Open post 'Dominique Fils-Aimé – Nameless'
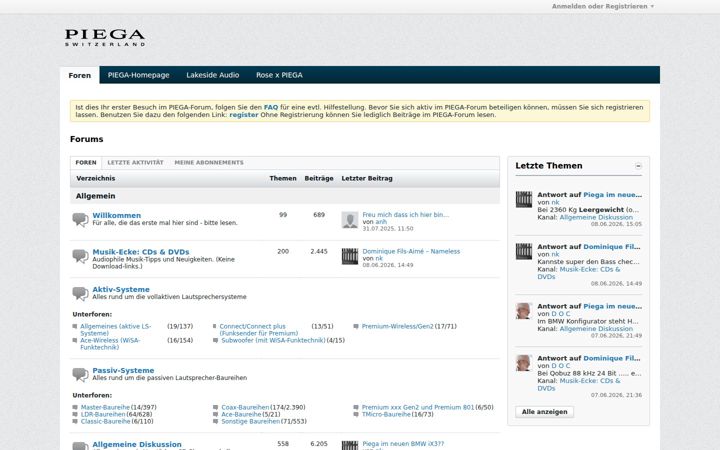Image resolution: width=720 pixels, height=450 pixels. click(411, 251)
